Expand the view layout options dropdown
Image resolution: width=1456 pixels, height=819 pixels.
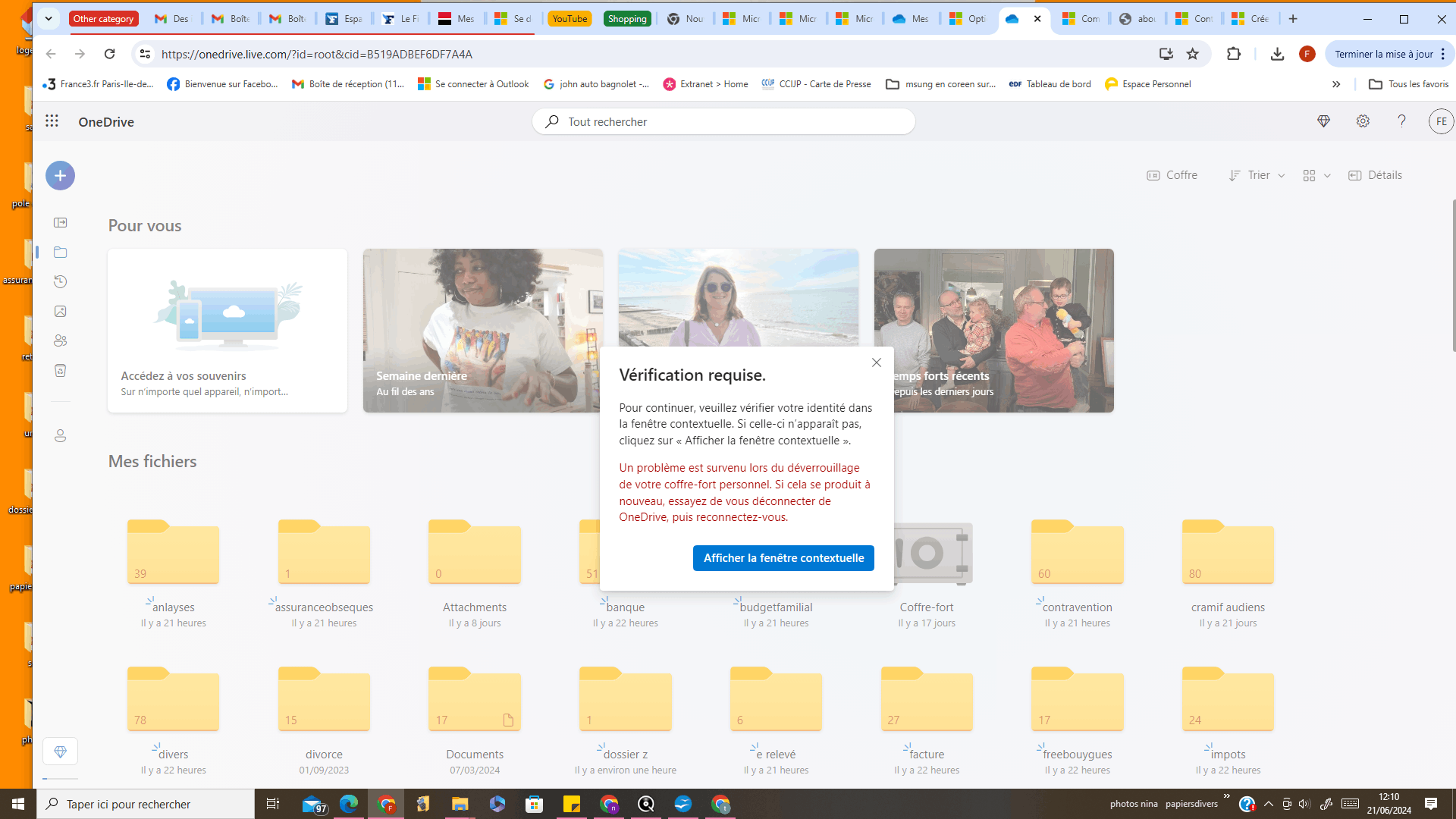coord(1316,175)
